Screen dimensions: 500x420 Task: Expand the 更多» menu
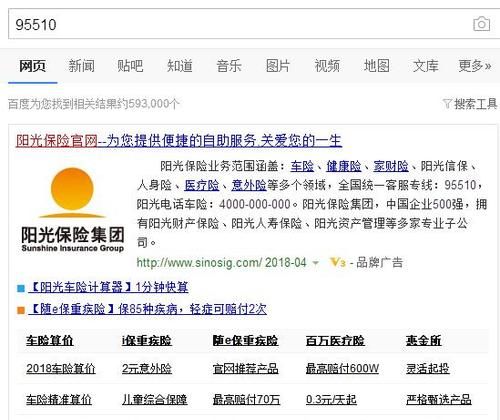[x=475, y=66]
